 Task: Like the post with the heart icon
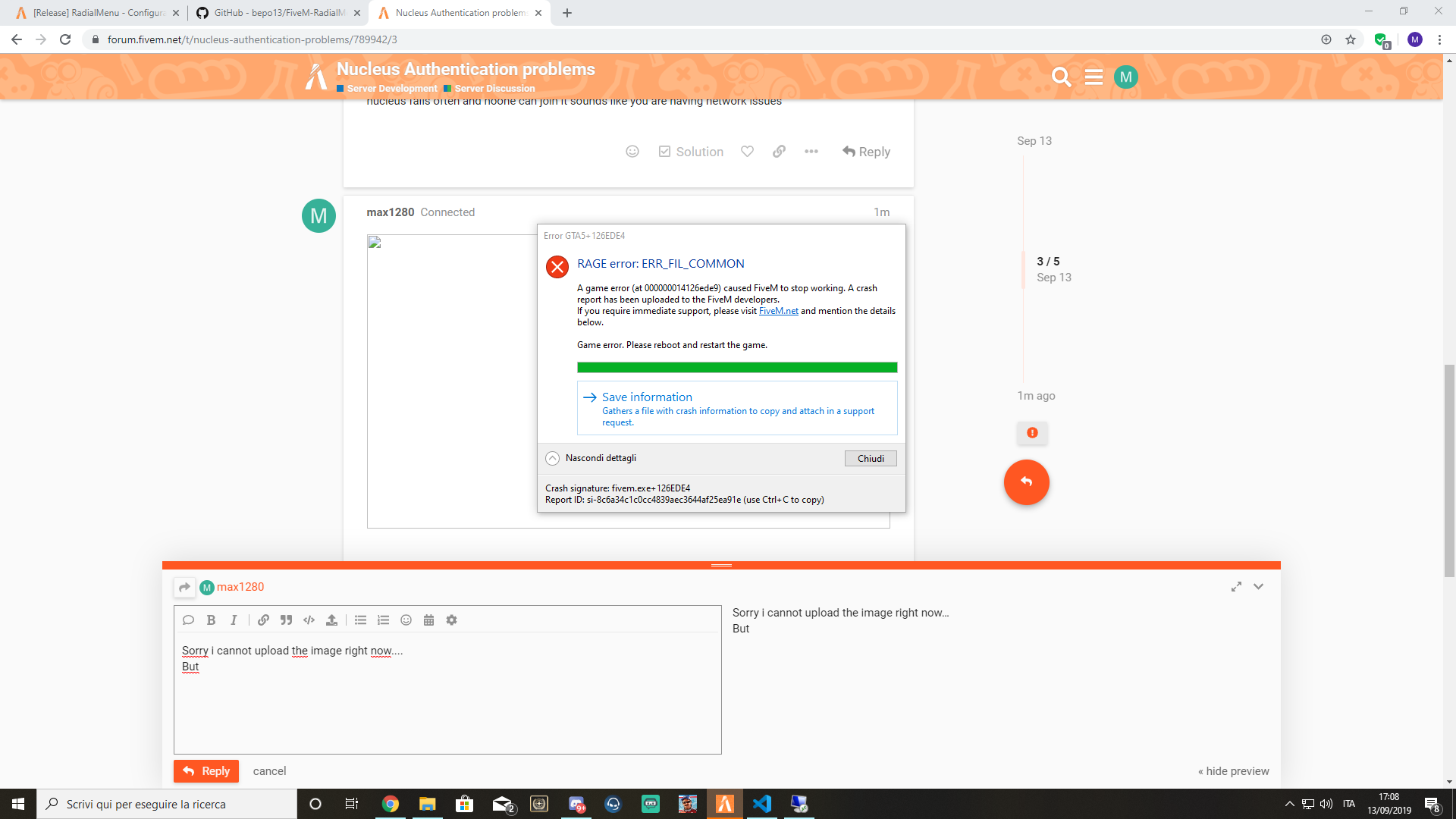(x=747, y=152)
